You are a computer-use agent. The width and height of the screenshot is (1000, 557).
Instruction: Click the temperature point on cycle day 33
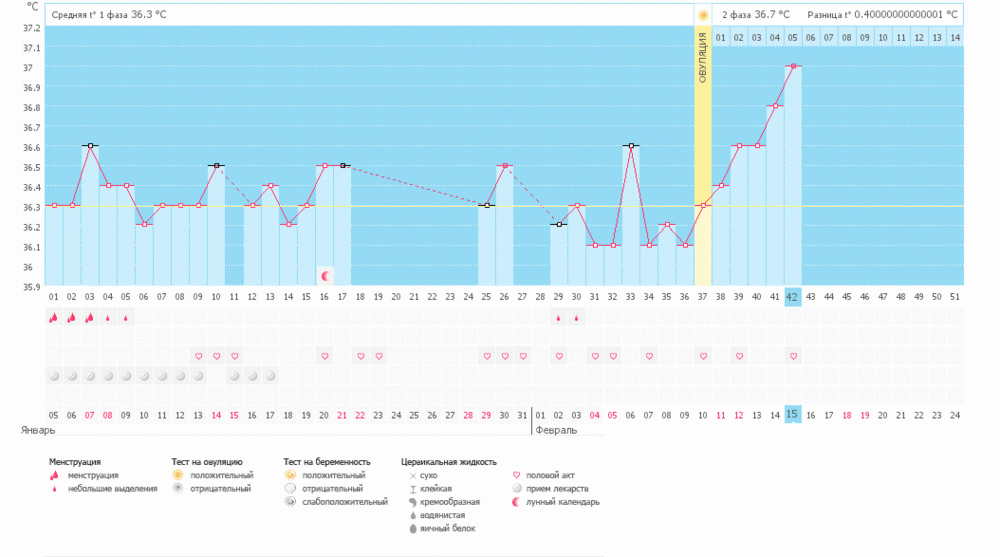[x=630, y=146]
